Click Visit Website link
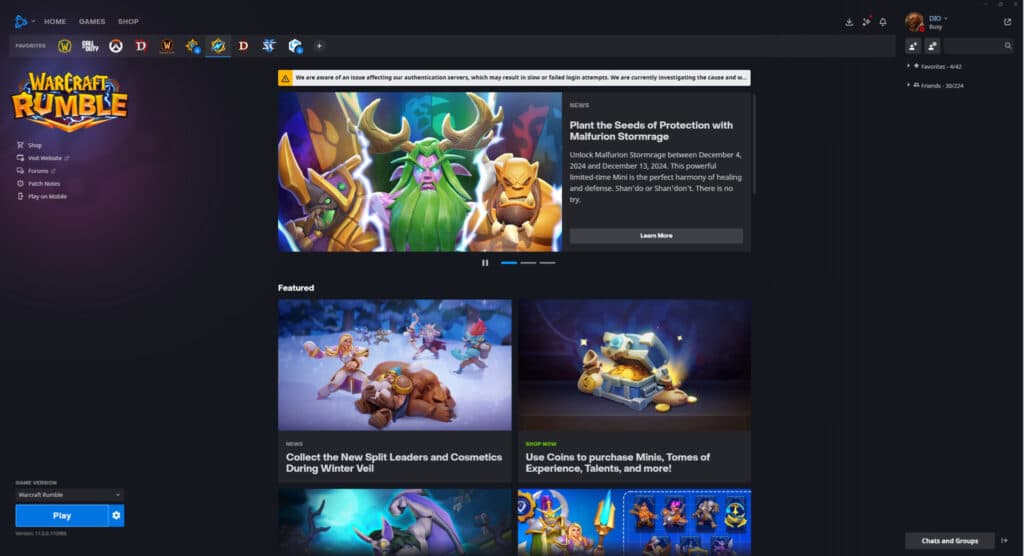Viewport: 1024px width, 556px height. point(43,158)
